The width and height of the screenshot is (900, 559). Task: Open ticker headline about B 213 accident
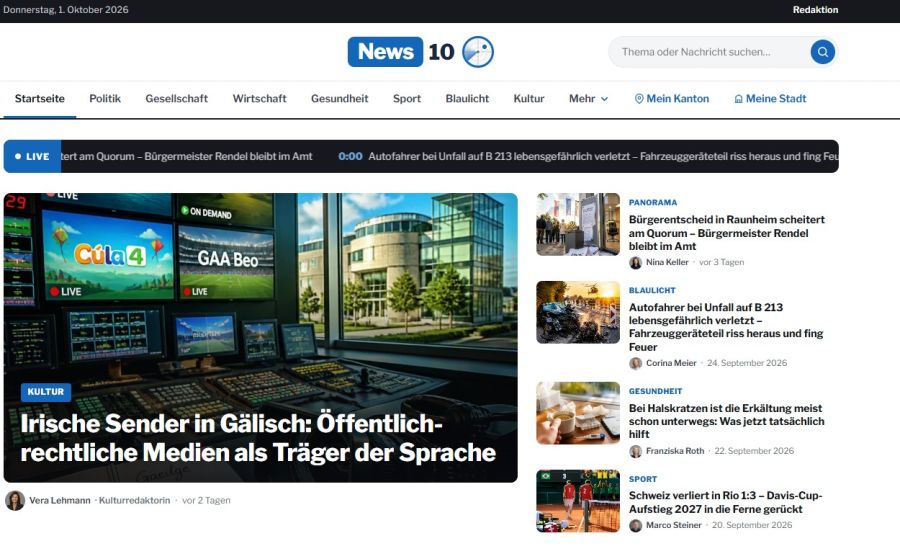pyautogui.click(x=603, y=156)
